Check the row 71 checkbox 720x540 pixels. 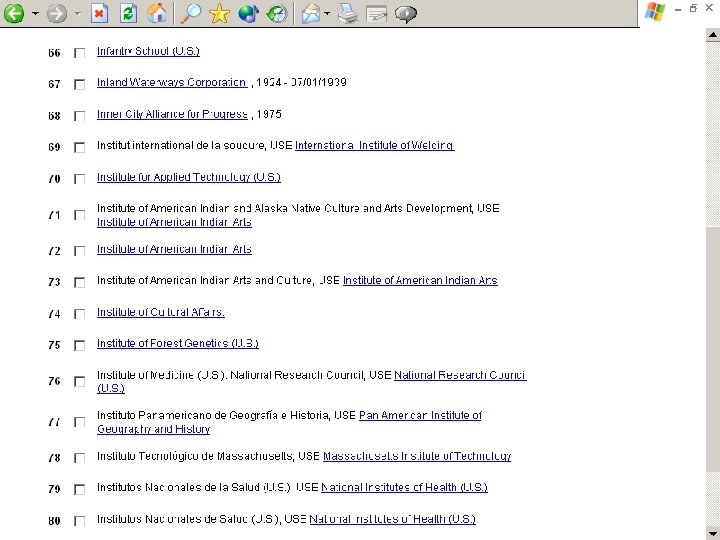tap(79, 215)
